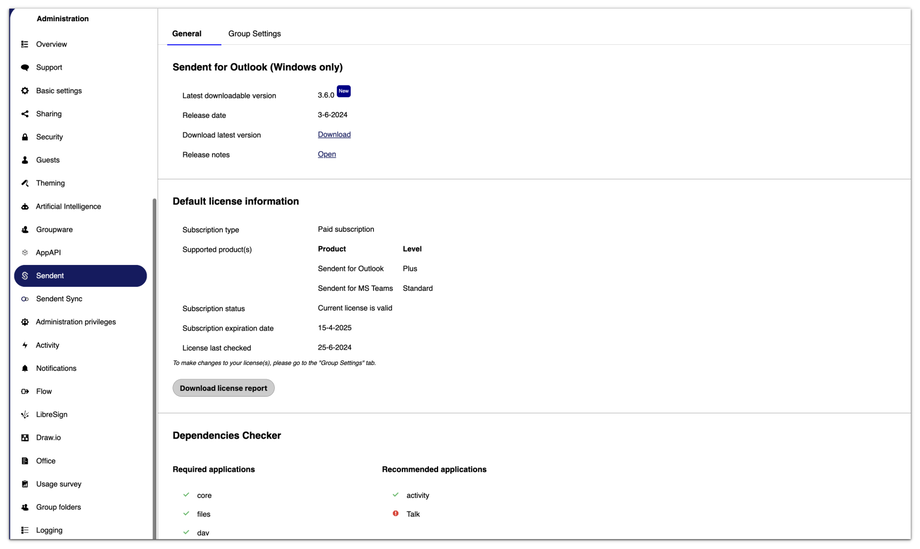Open the release notes link

coord(327,155)
